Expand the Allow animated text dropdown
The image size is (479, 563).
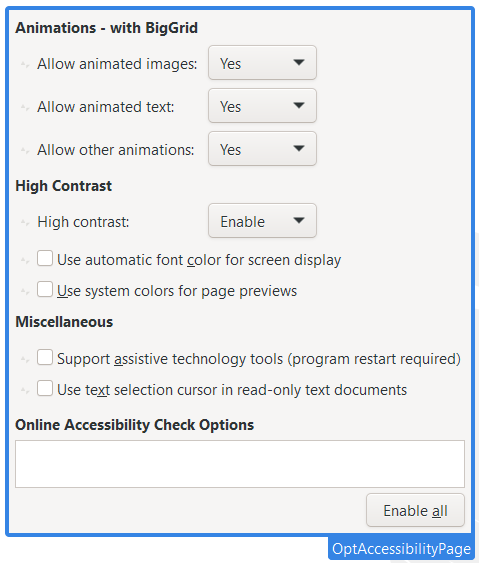262,106
